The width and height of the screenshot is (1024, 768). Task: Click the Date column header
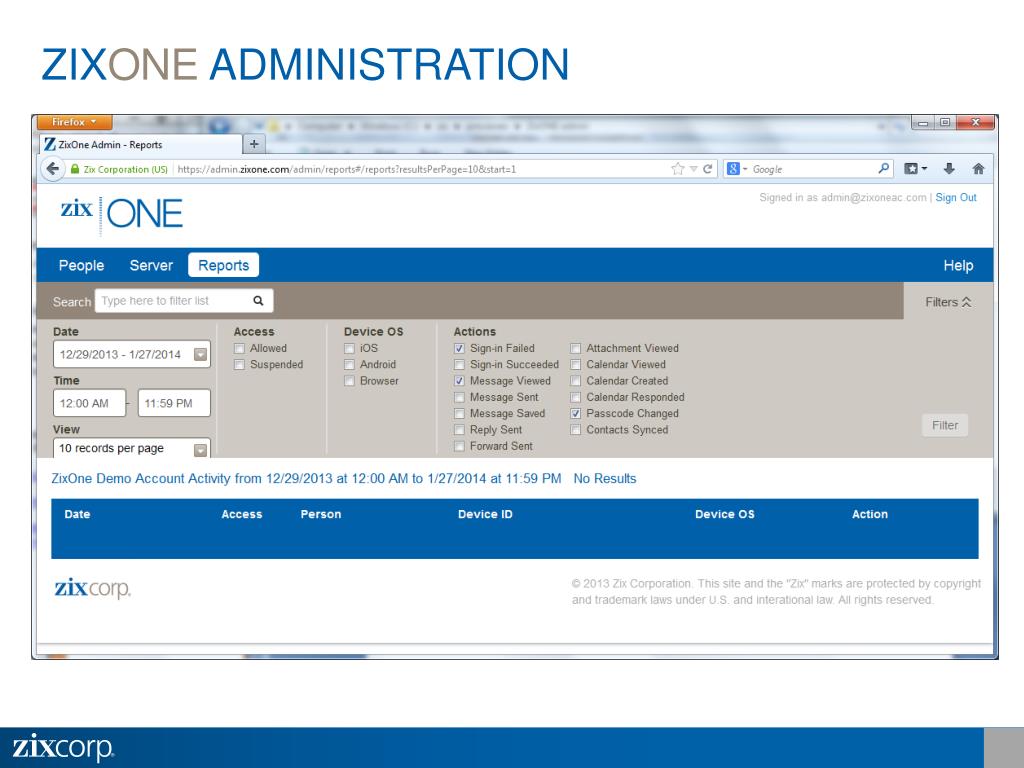tap(77, 514)
